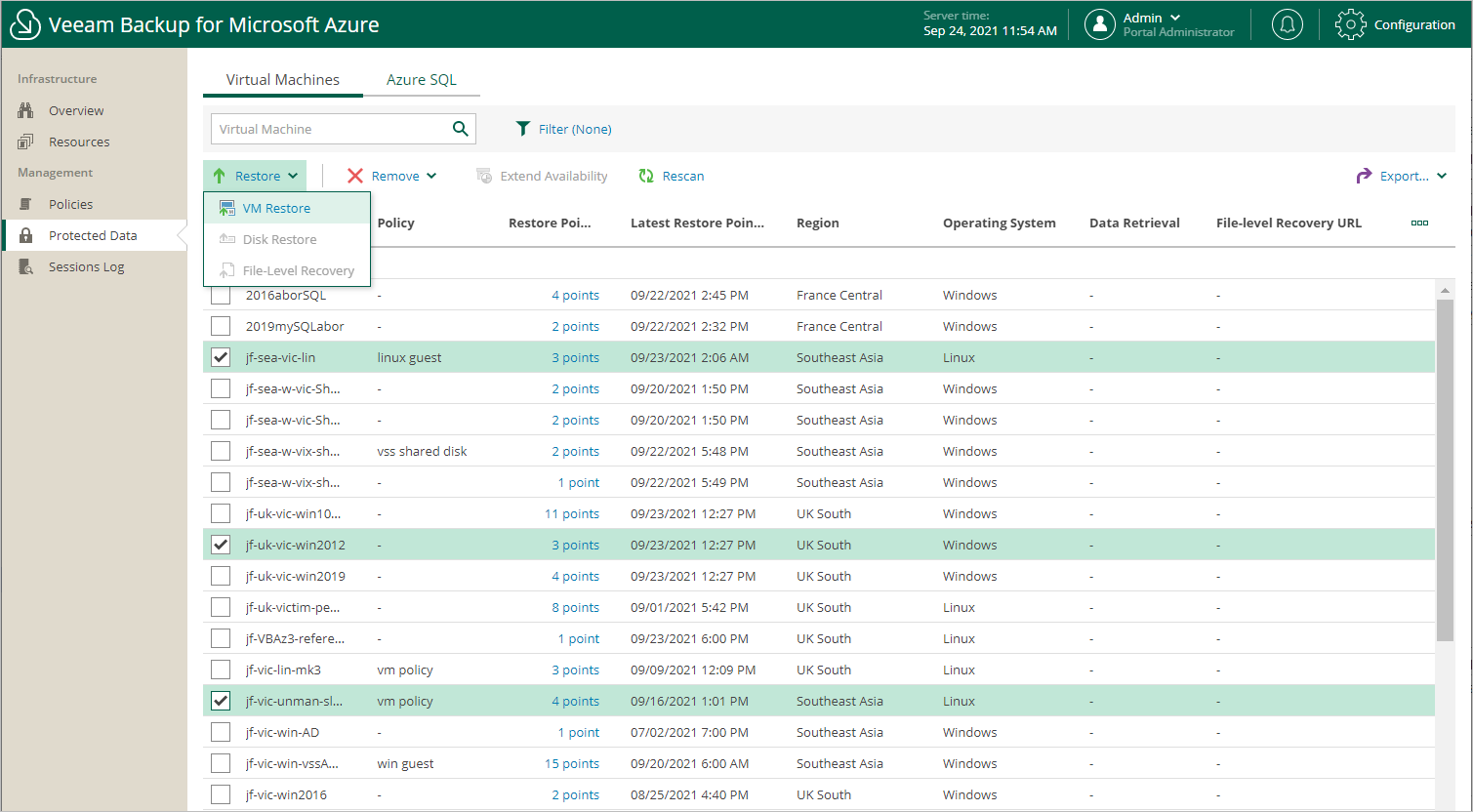Sort by the Region column header

818,223
